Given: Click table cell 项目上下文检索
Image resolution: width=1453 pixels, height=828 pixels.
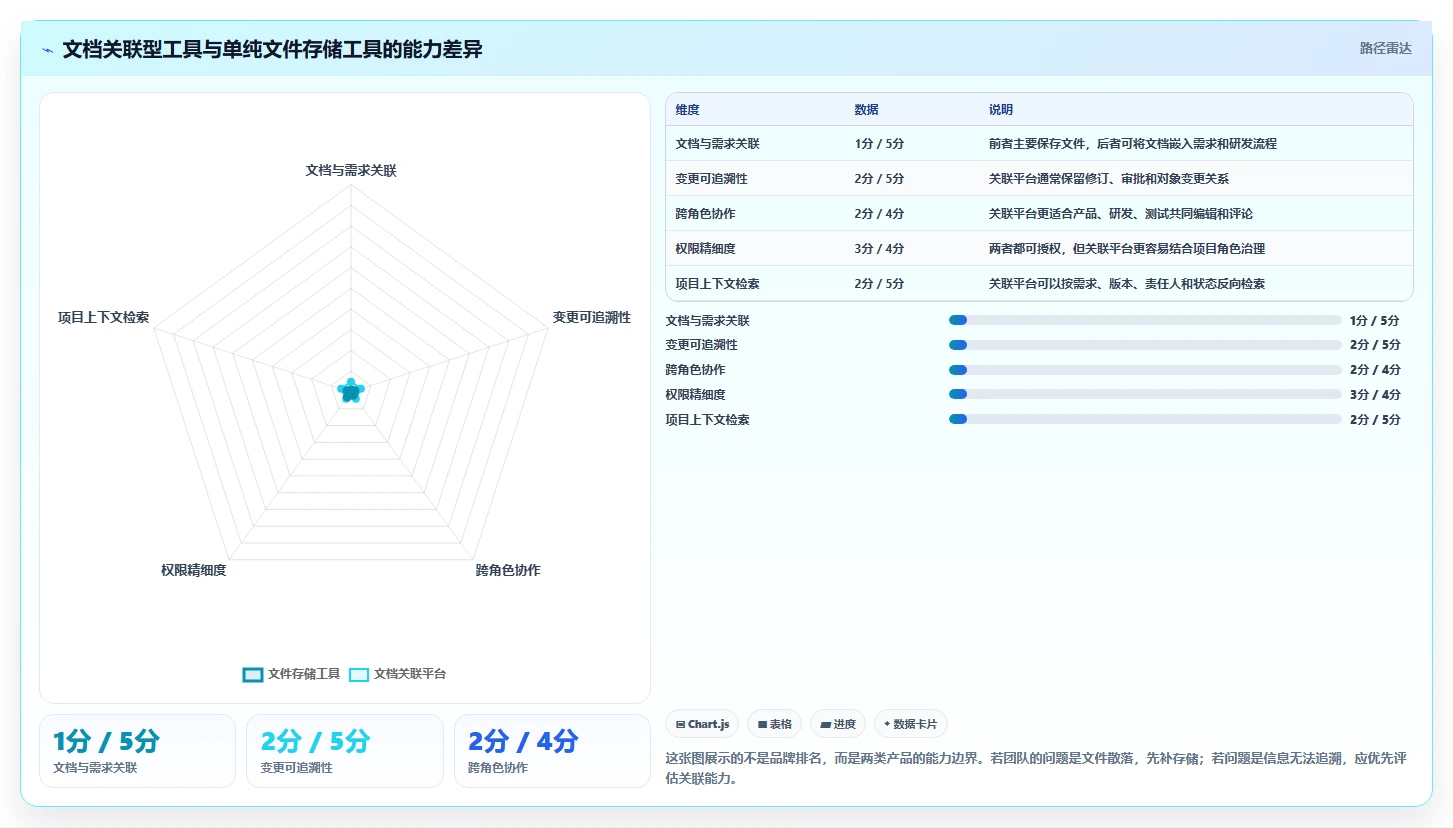Looking at the screenshot, I should click(717, 284).
